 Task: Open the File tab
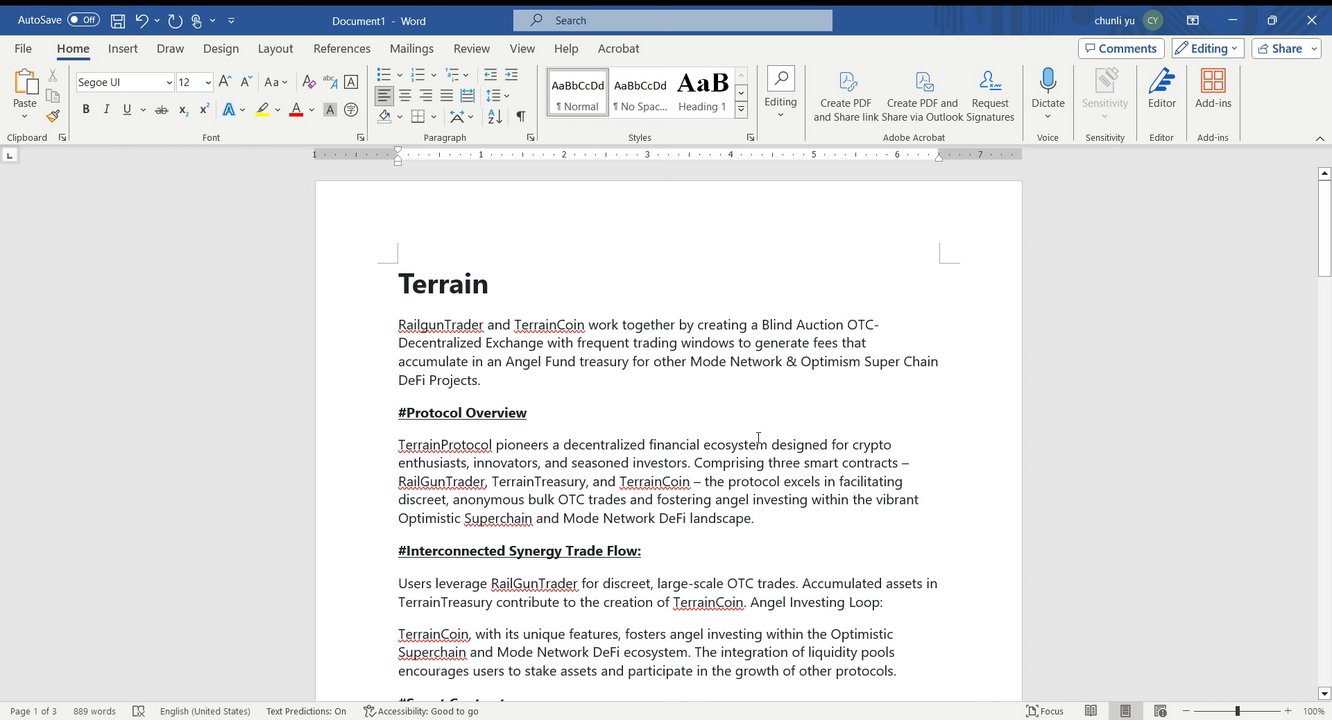[23, 48]
